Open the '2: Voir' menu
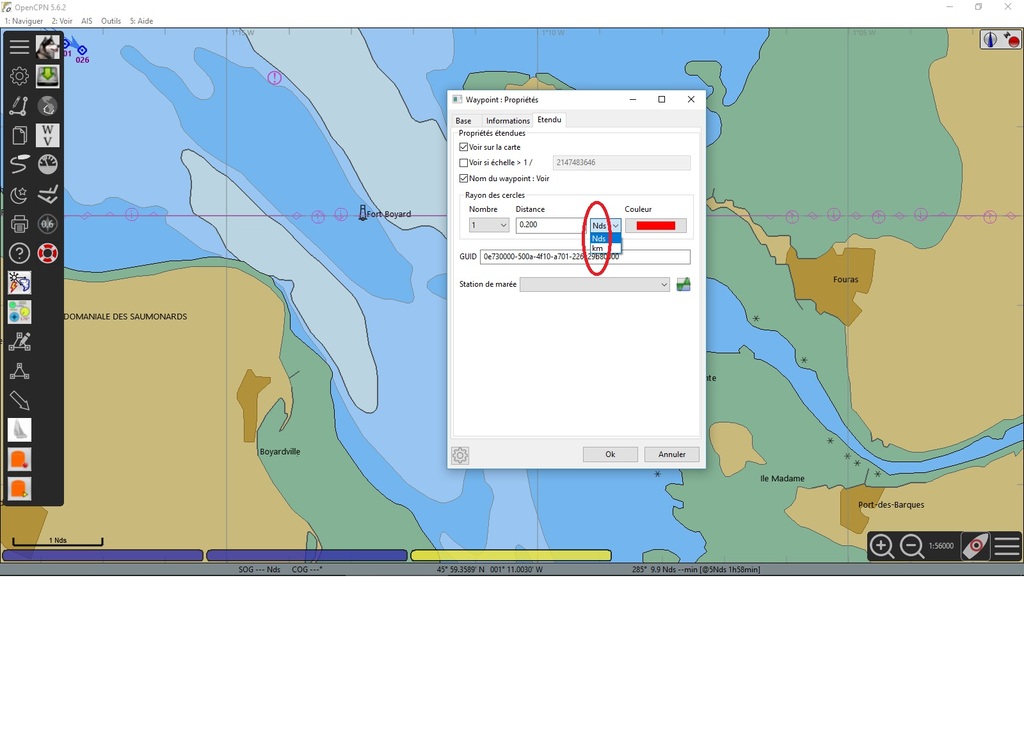 pos(62,21)
